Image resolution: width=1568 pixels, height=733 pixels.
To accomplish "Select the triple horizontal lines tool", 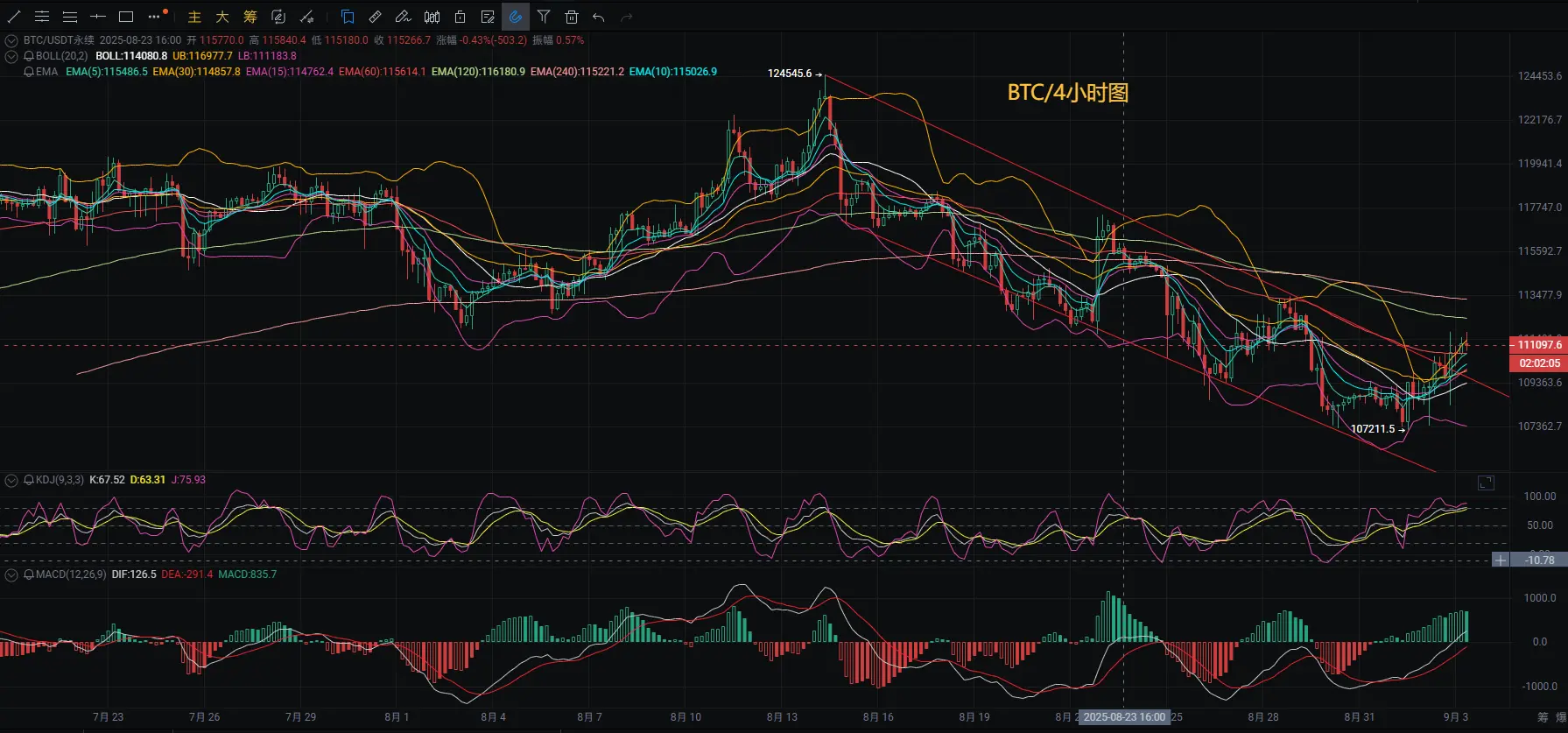I will point(70,17).
